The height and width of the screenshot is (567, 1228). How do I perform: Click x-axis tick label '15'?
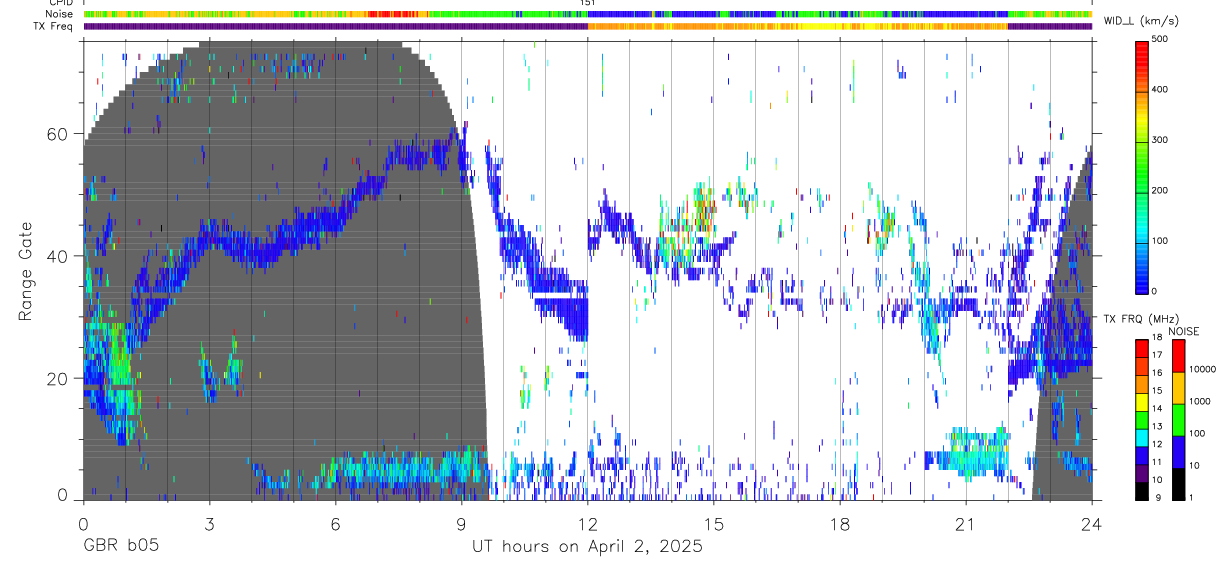(714, 524)
